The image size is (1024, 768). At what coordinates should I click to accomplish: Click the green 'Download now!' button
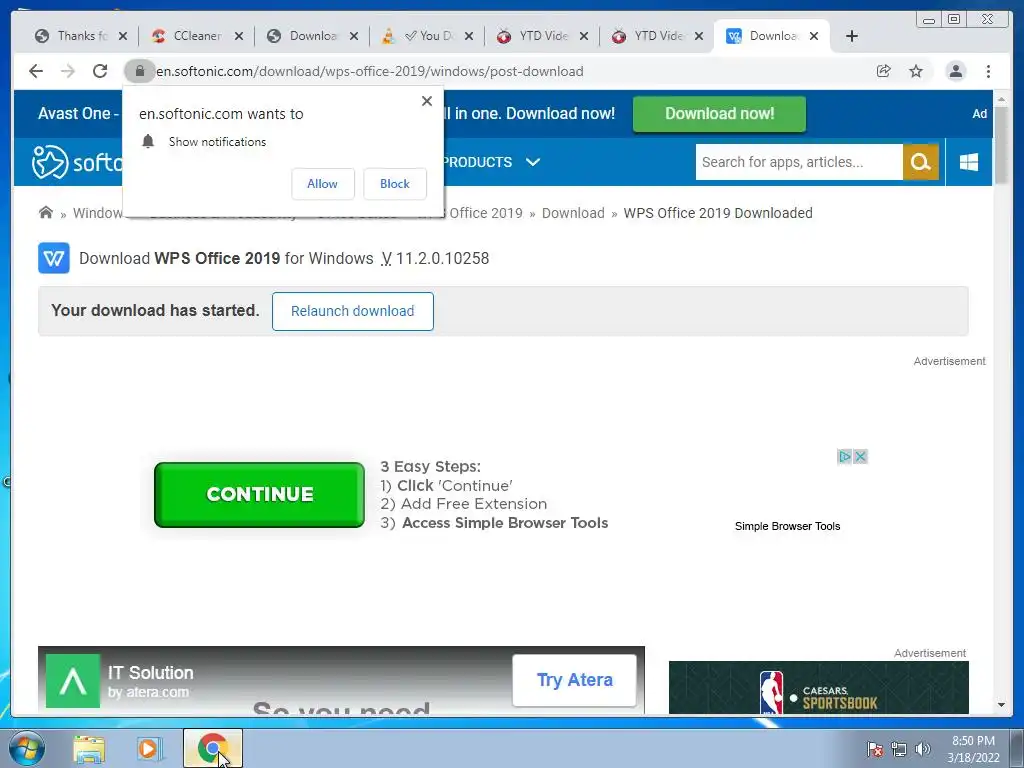click(x=719, y=114)
